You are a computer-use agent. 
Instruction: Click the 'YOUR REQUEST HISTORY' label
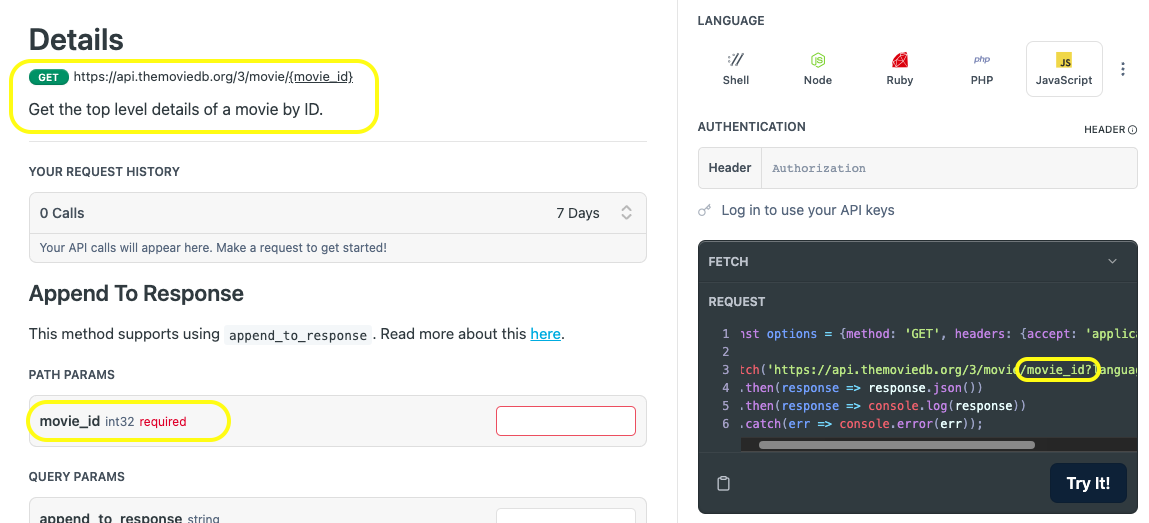[104, 171]
